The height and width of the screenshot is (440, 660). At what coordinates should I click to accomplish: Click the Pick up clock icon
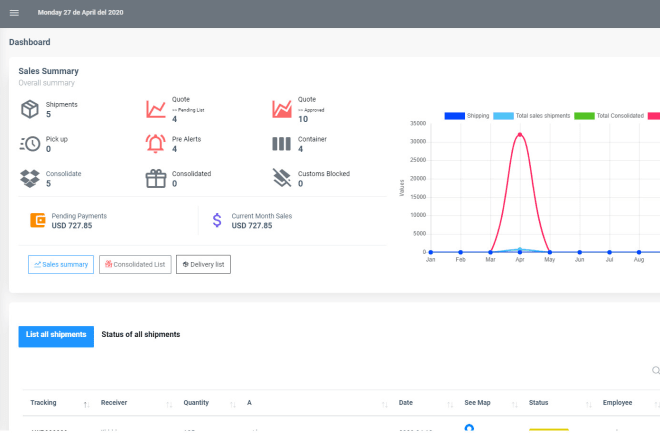click(x=29, y=144)
